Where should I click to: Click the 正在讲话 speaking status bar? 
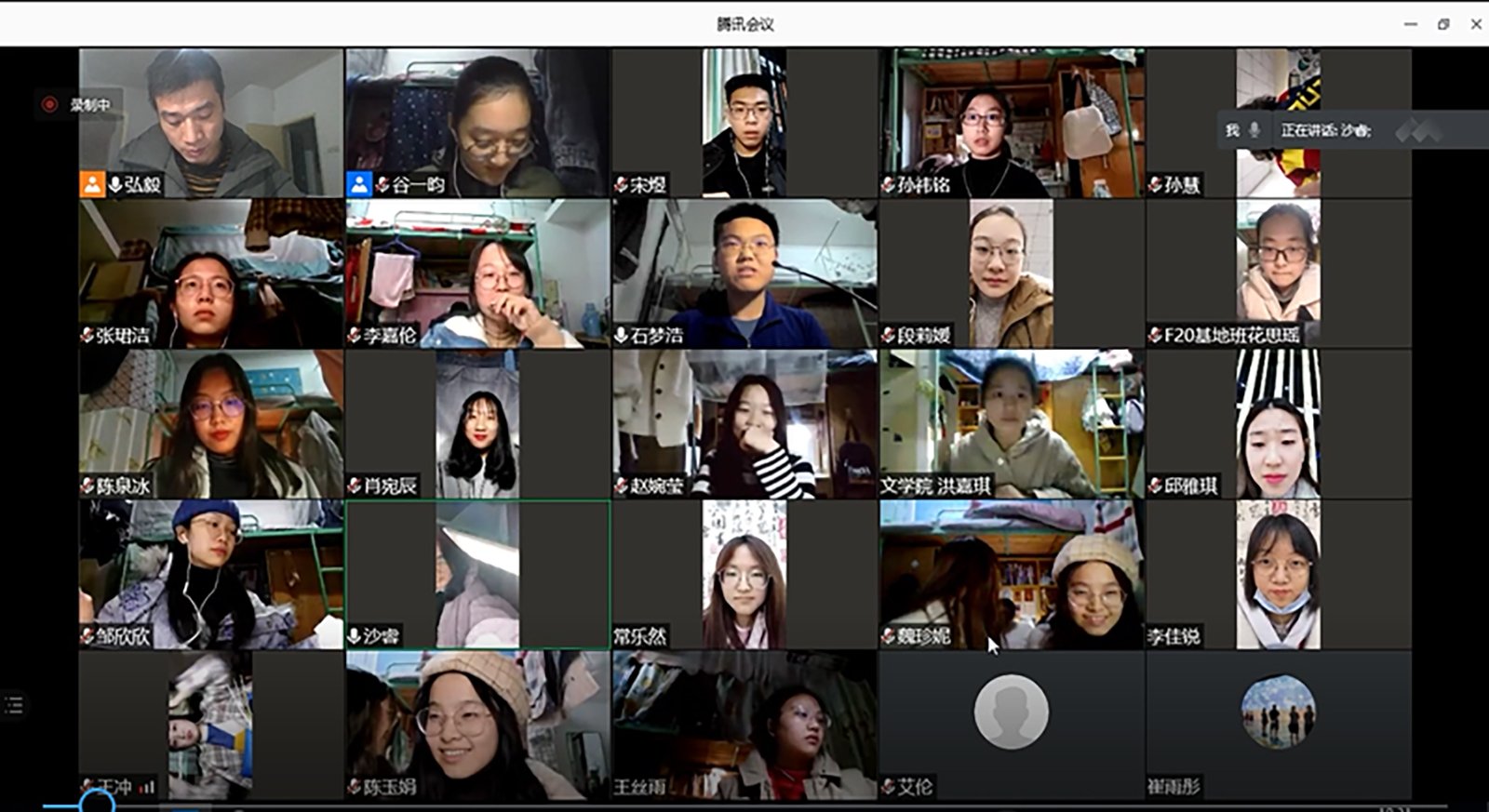(1326, 130)
